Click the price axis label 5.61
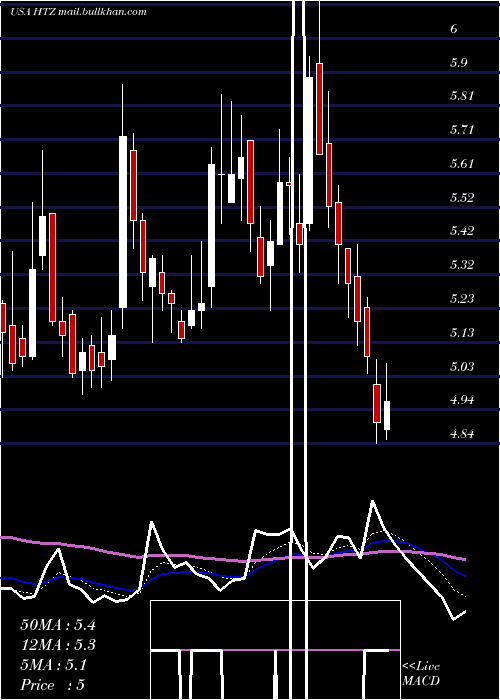The height and width of the screenshot is (700, 500). tap(461, 164)
